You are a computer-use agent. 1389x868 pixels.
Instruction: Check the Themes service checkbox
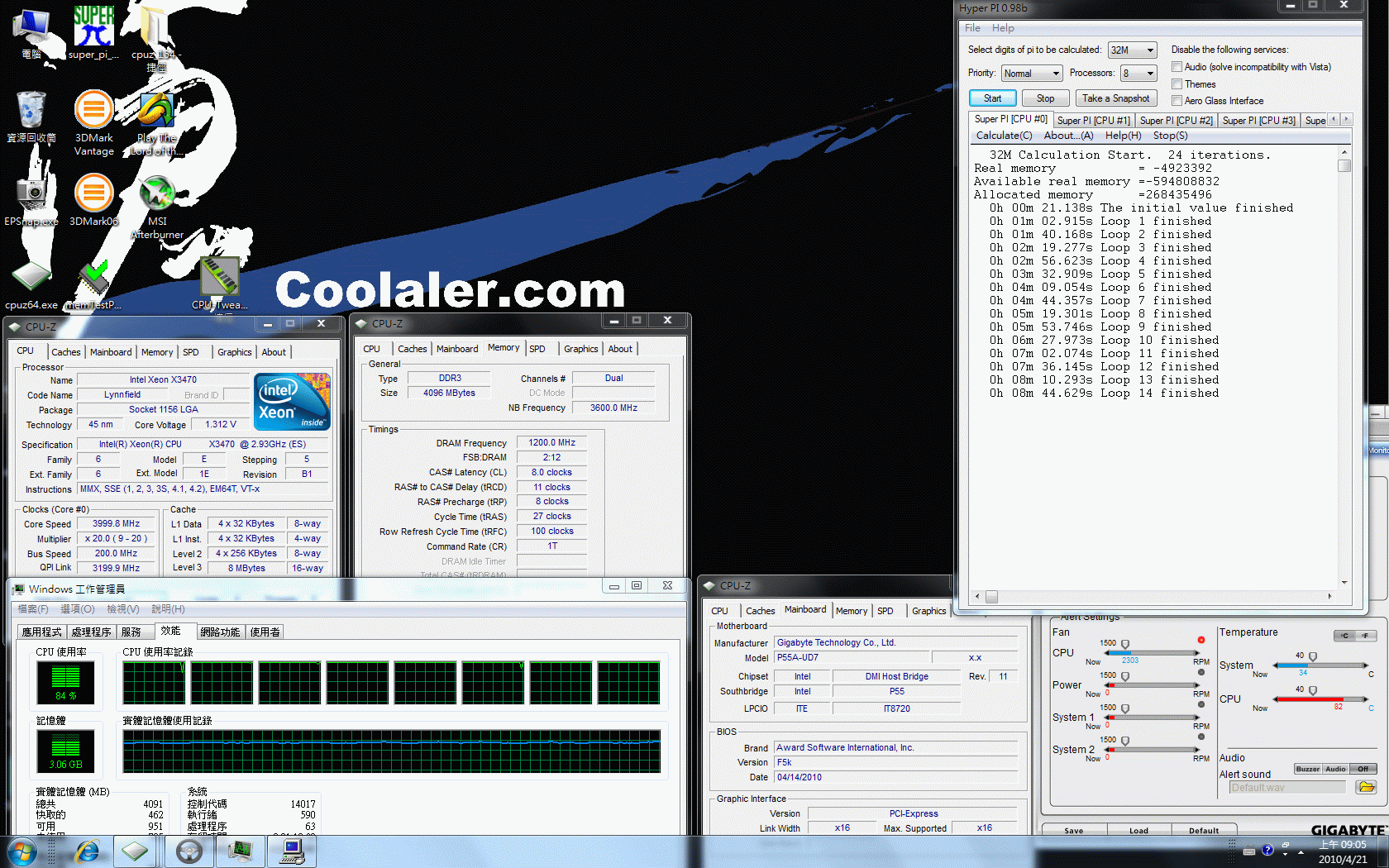point(1177,84)
